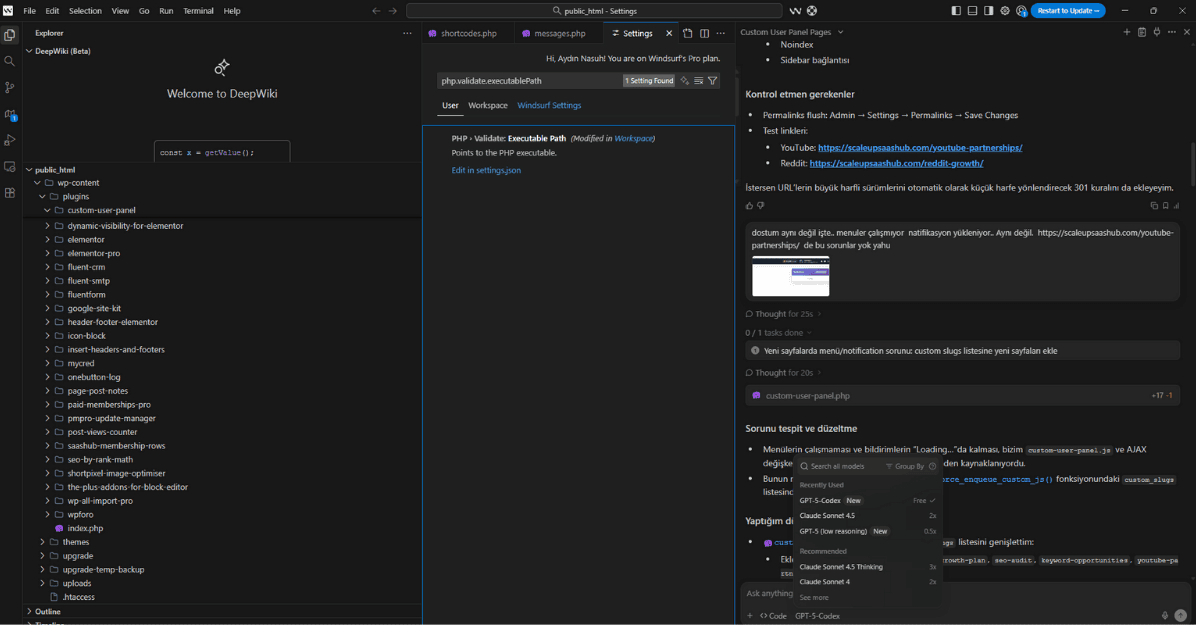
Task: Open the Search view in activity bar
Action: [x=10, y=61]
